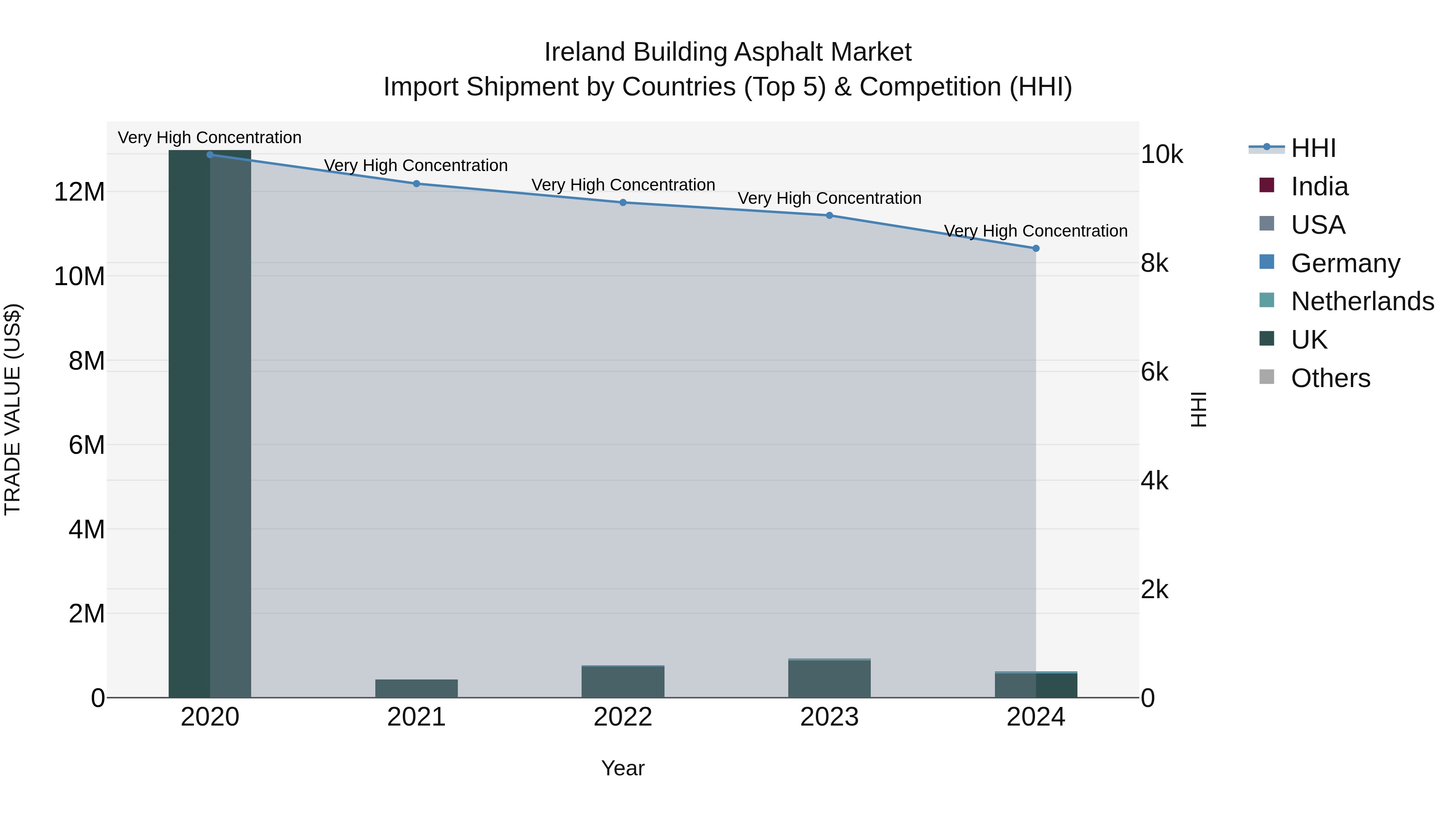The width and height of the screenshot is (1456, 819).
Task: Click the 10M trade value tick label
Action: click(x=79, y=276)
